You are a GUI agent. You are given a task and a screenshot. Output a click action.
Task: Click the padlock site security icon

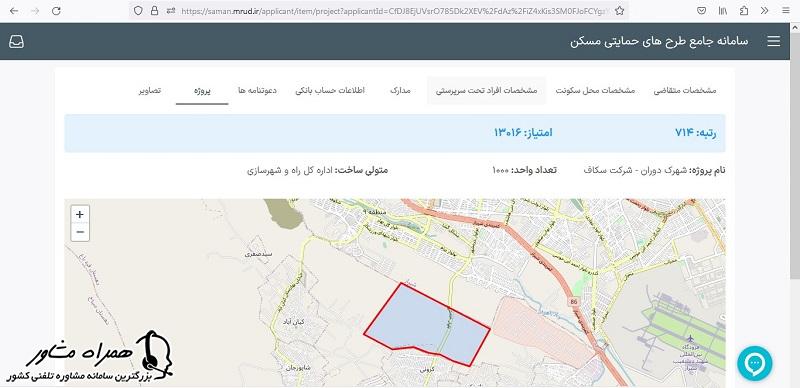[x=155, y=11]
